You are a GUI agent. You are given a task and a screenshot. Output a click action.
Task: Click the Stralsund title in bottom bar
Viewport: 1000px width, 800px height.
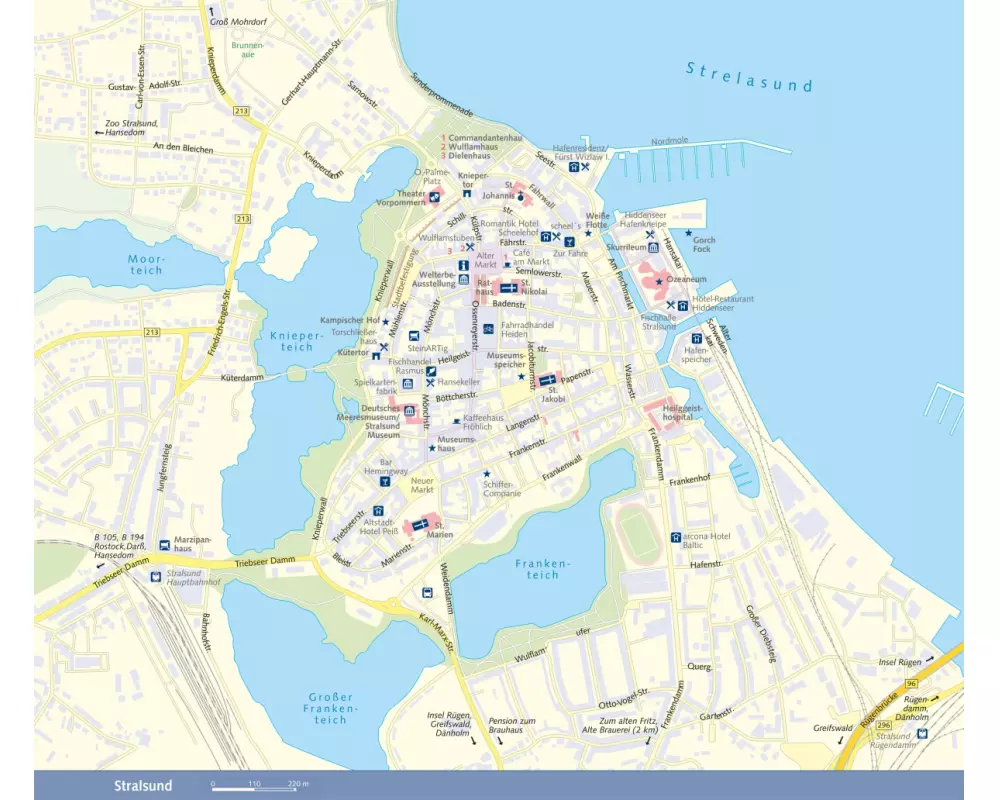tap(143, 785)
